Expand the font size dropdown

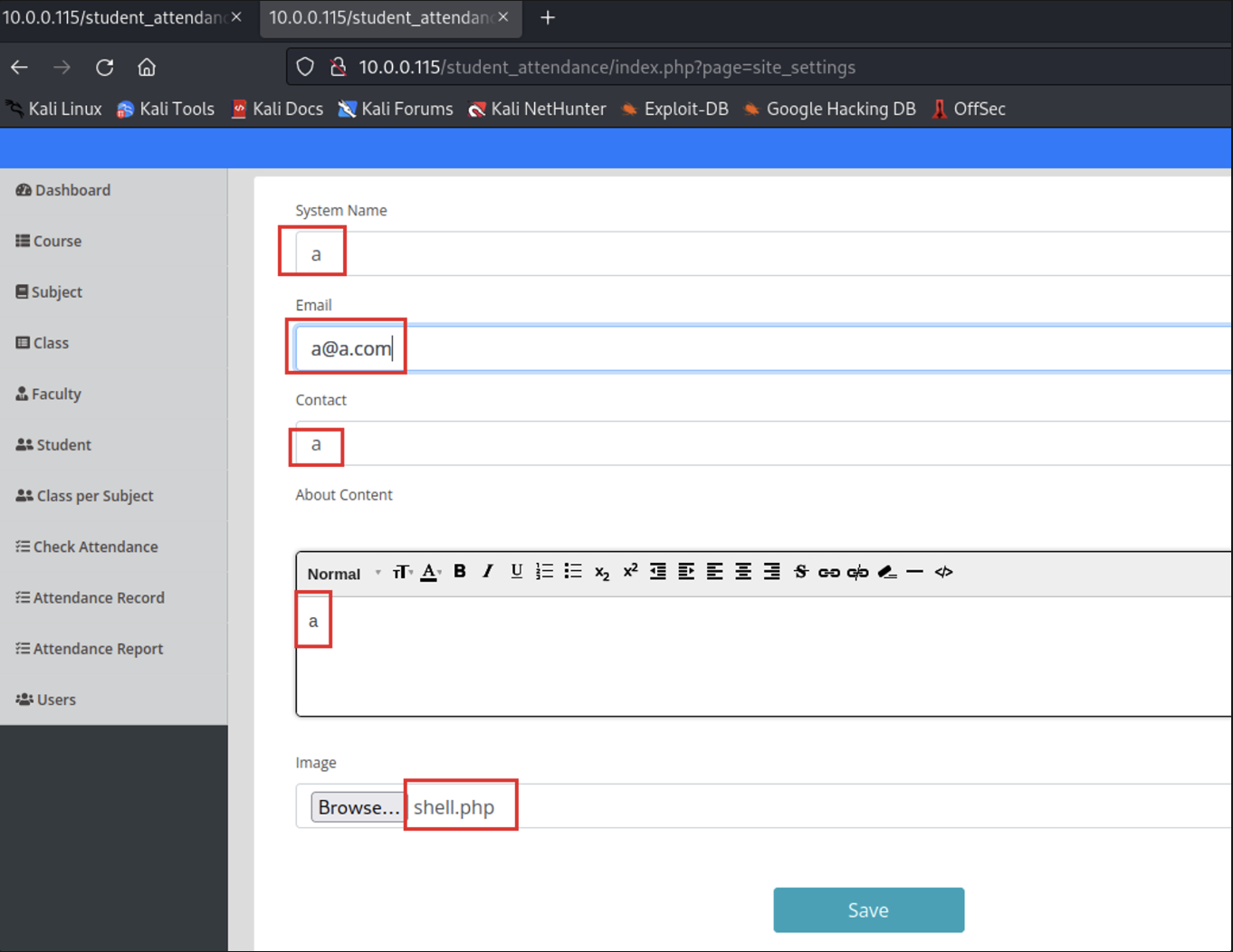pyautogui.click(x=402, y=572)
